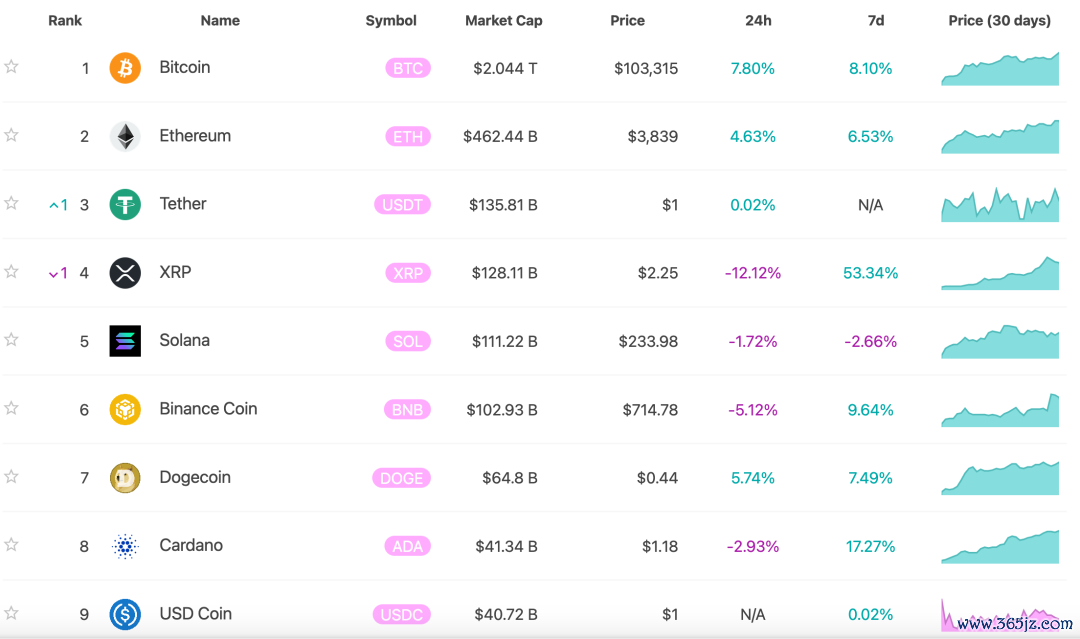Screen dimensions: 1080x639
Task: Open the XRP name link
Action: 175,272
